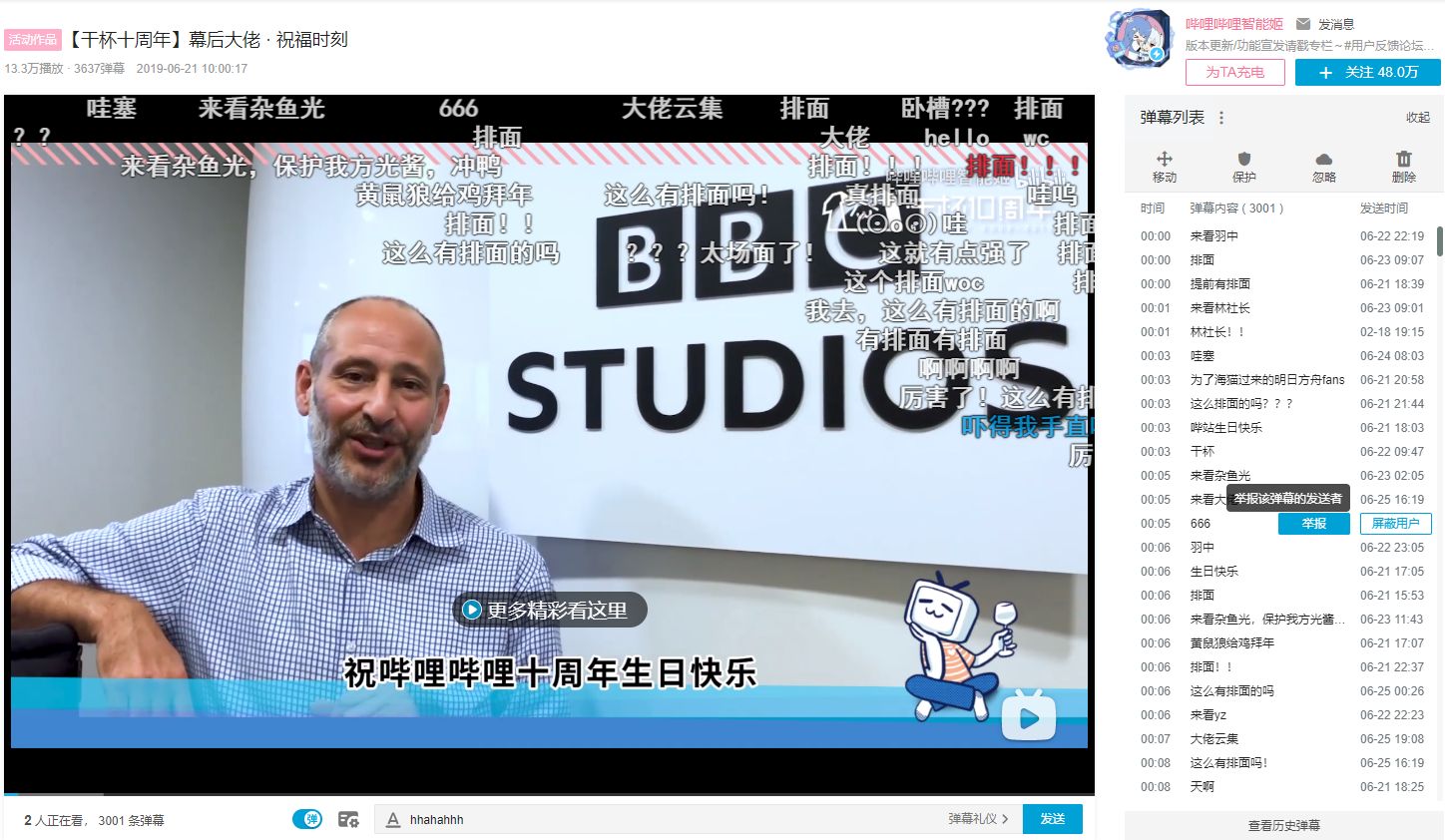1445x840 pixels.
Task: Collapse danmaku list with 收起
Action: [1418, 118]
